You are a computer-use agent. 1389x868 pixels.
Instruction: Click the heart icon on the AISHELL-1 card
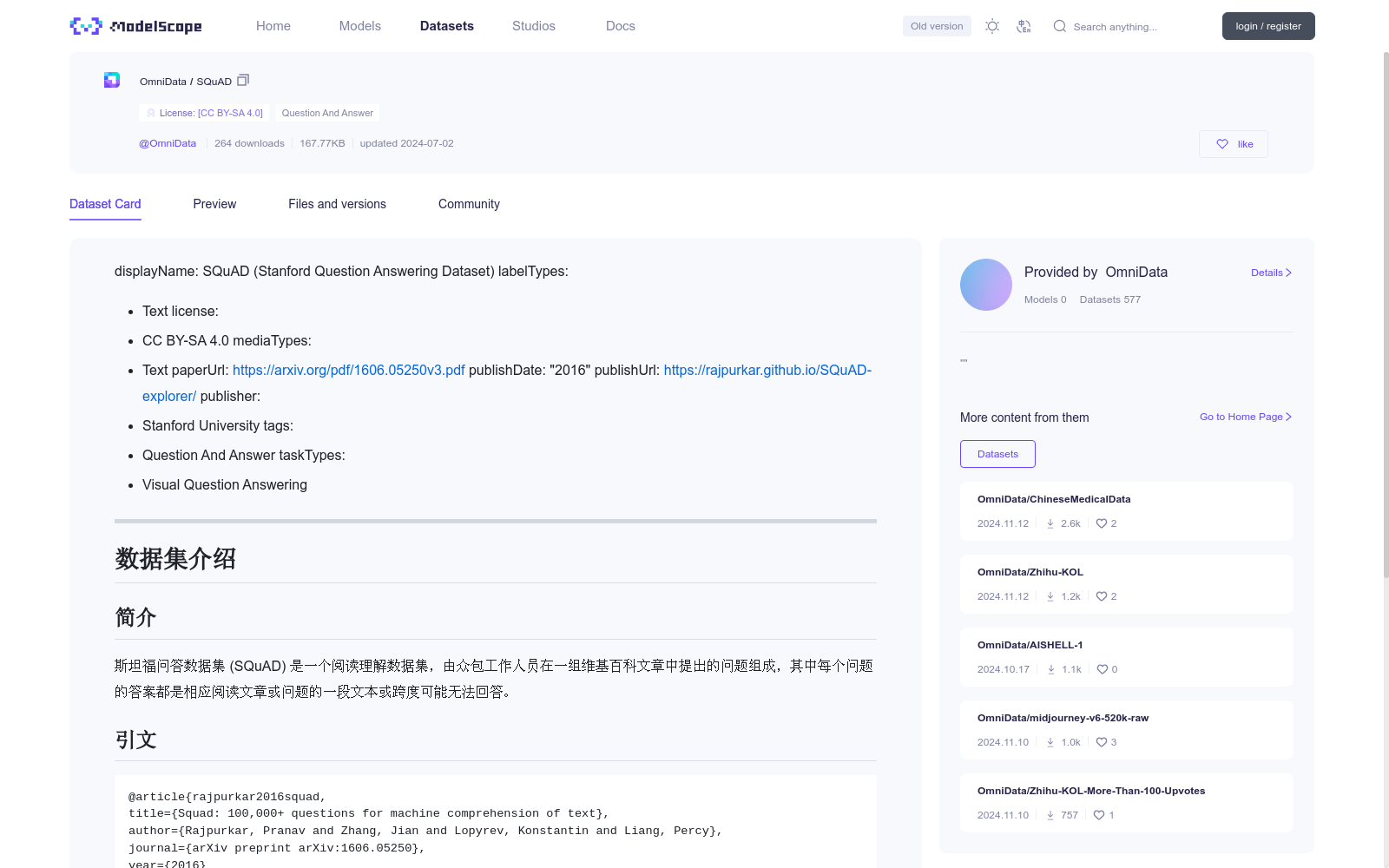[x=1103, y=669]
